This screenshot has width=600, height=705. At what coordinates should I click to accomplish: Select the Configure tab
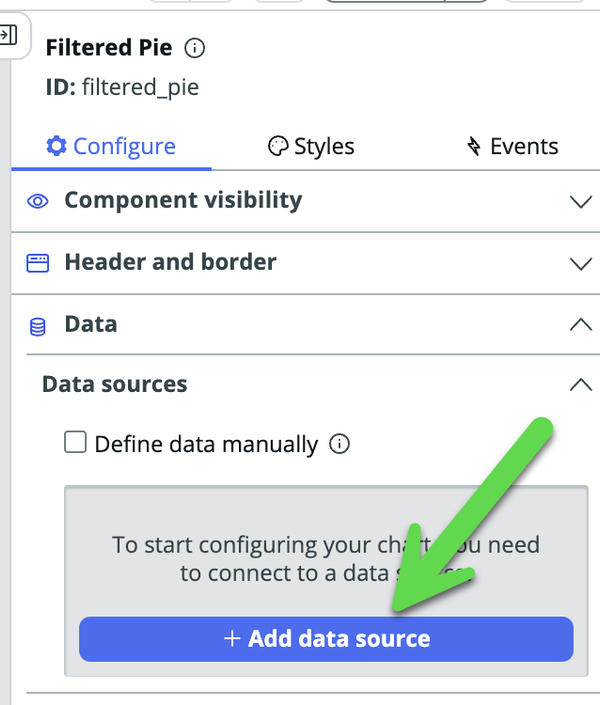click(111, 147)
